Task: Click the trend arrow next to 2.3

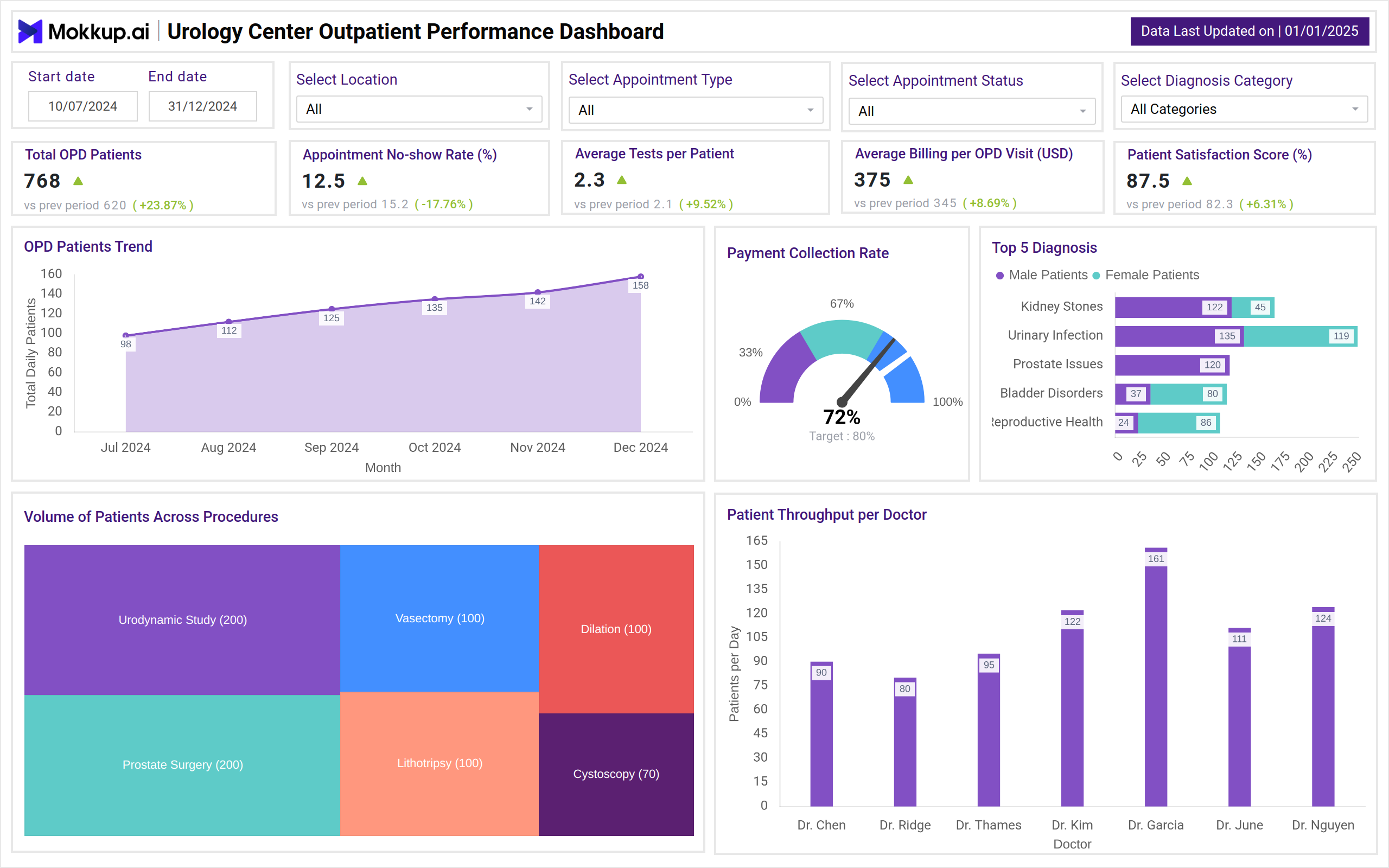Action: point(622,180)
